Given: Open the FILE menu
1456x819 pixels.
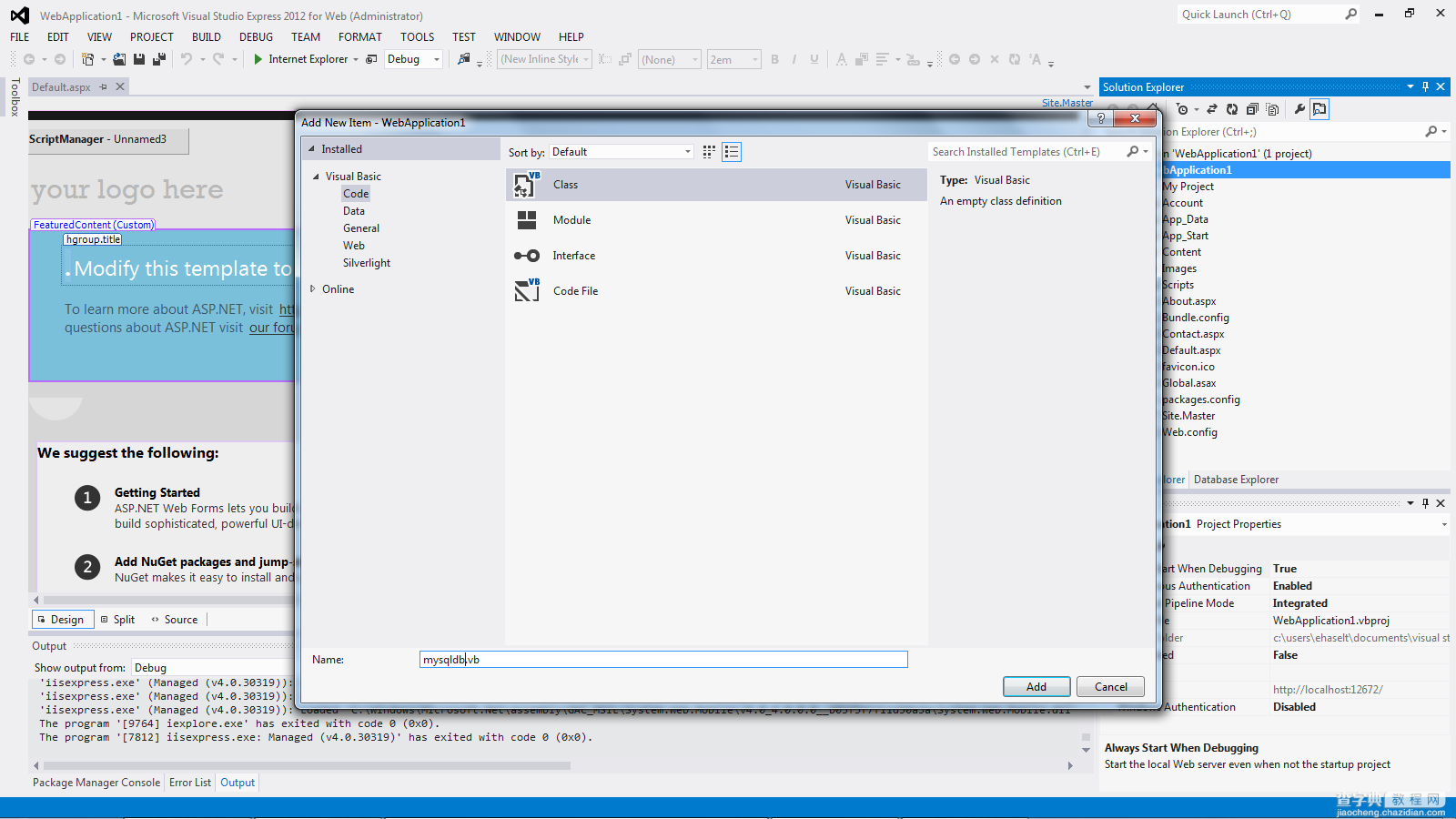Looking at the screenshot, I should pyautogui.click(x=20, y=37).
